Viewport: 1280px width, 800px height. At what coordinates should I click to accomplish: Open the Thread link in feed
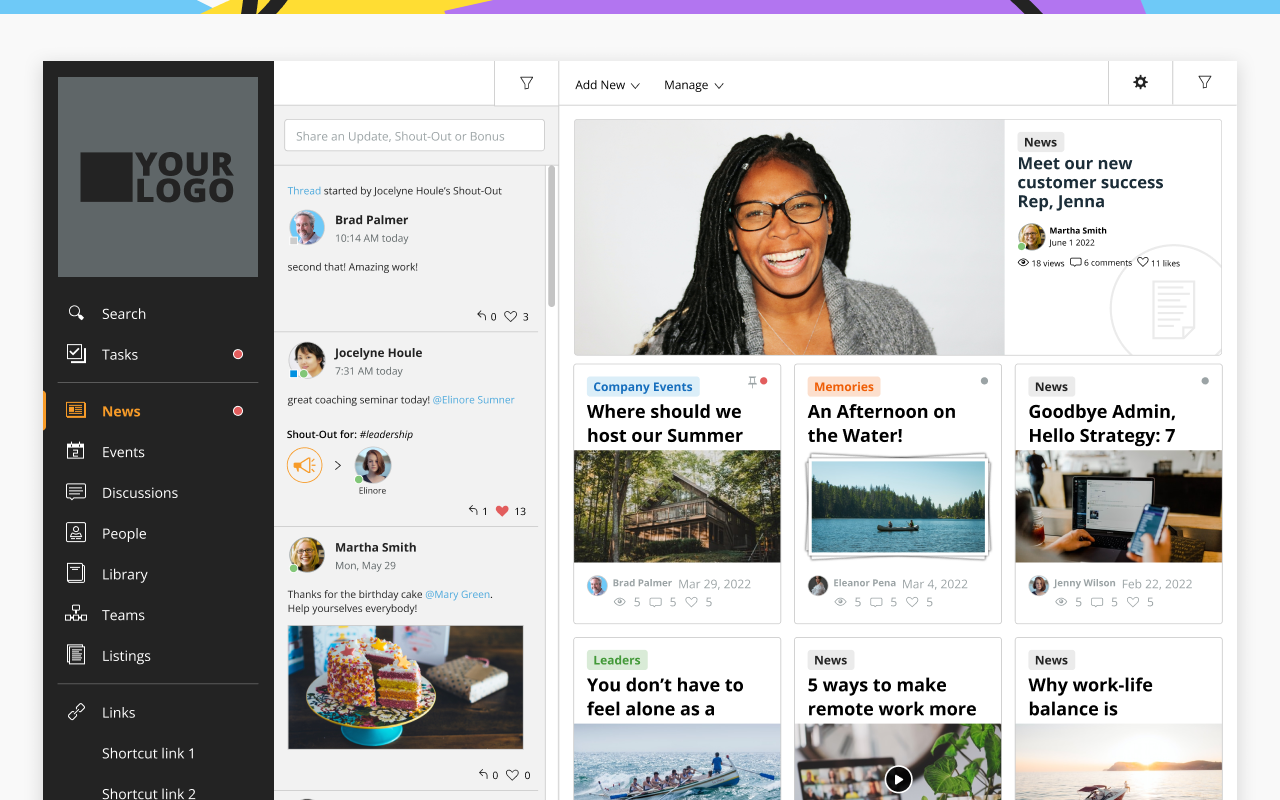point(304,191)
